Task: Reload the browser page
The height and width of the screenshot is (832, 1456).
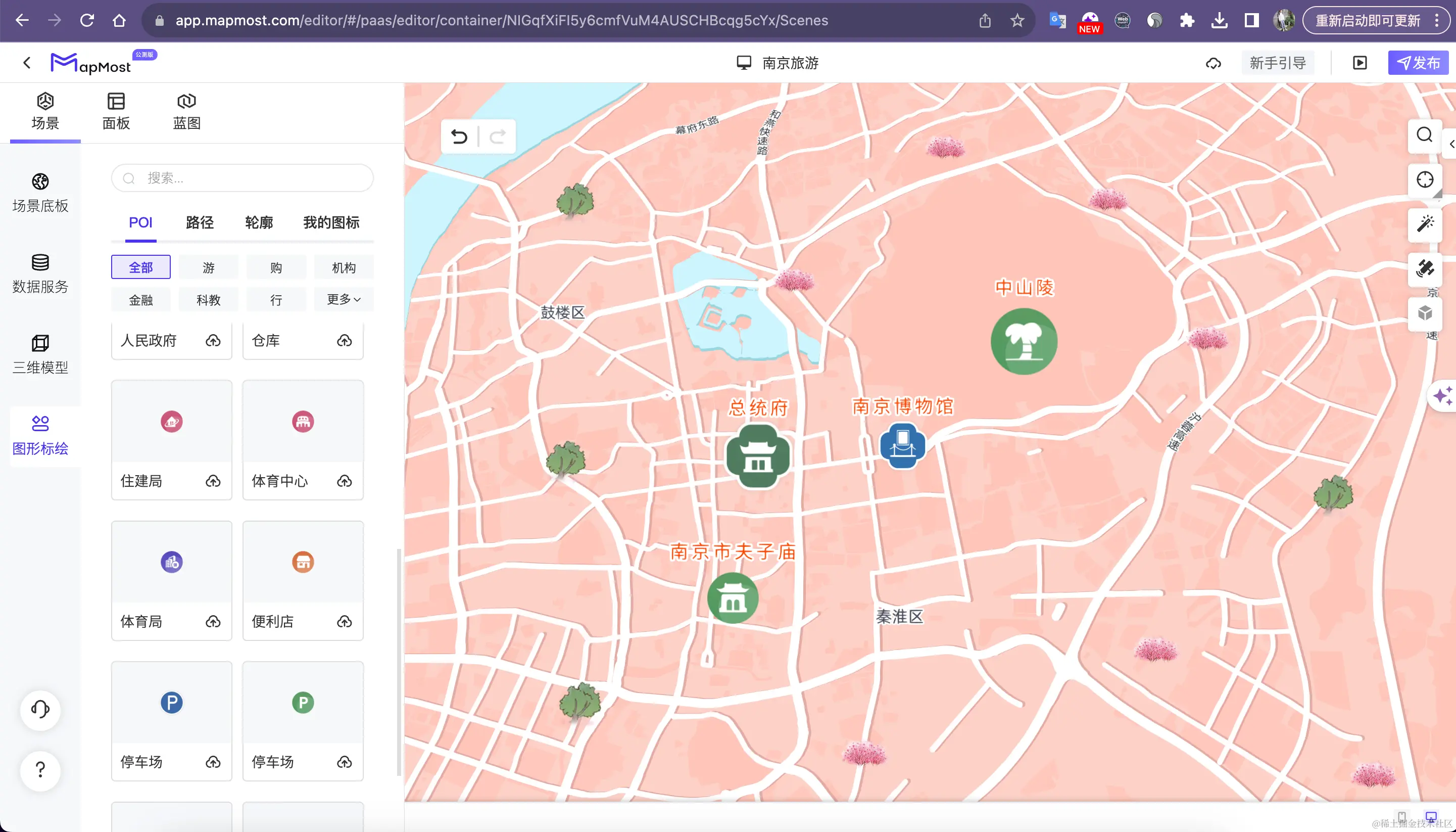Action: (87, 21)
